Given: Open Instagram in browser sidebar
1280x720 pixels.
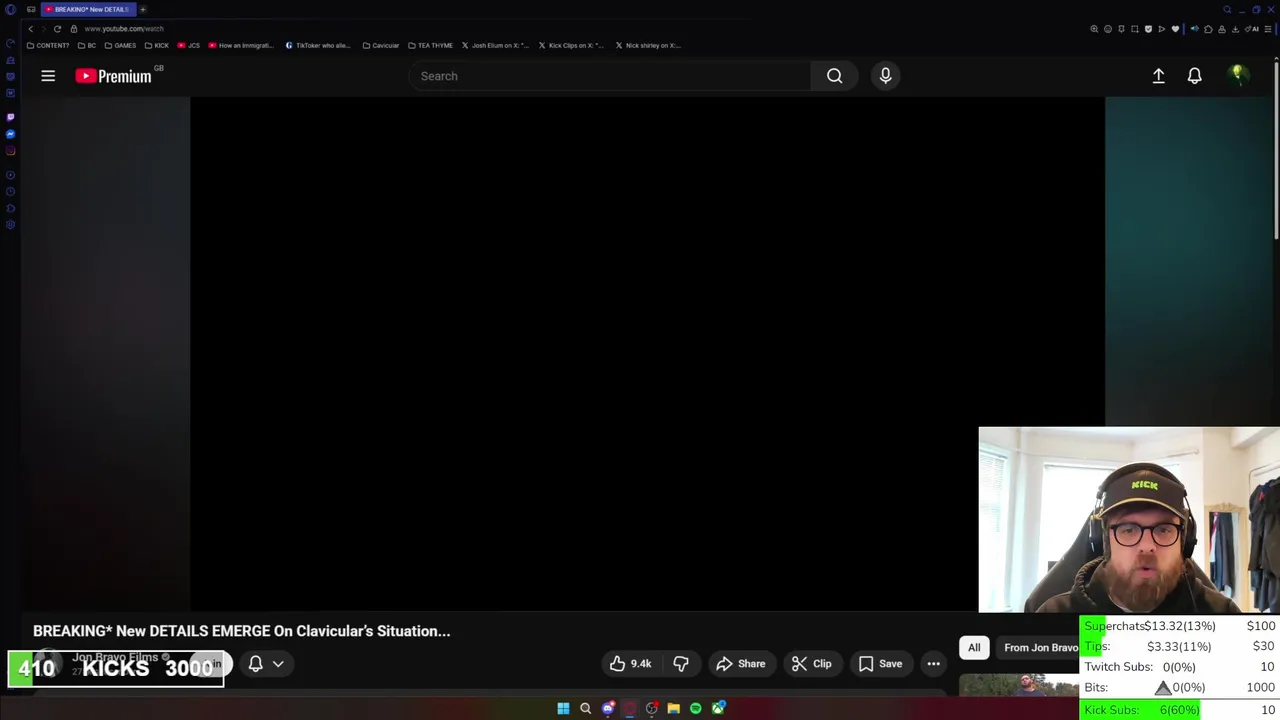Looking at the screenshot, I should (x=10, y=151).
